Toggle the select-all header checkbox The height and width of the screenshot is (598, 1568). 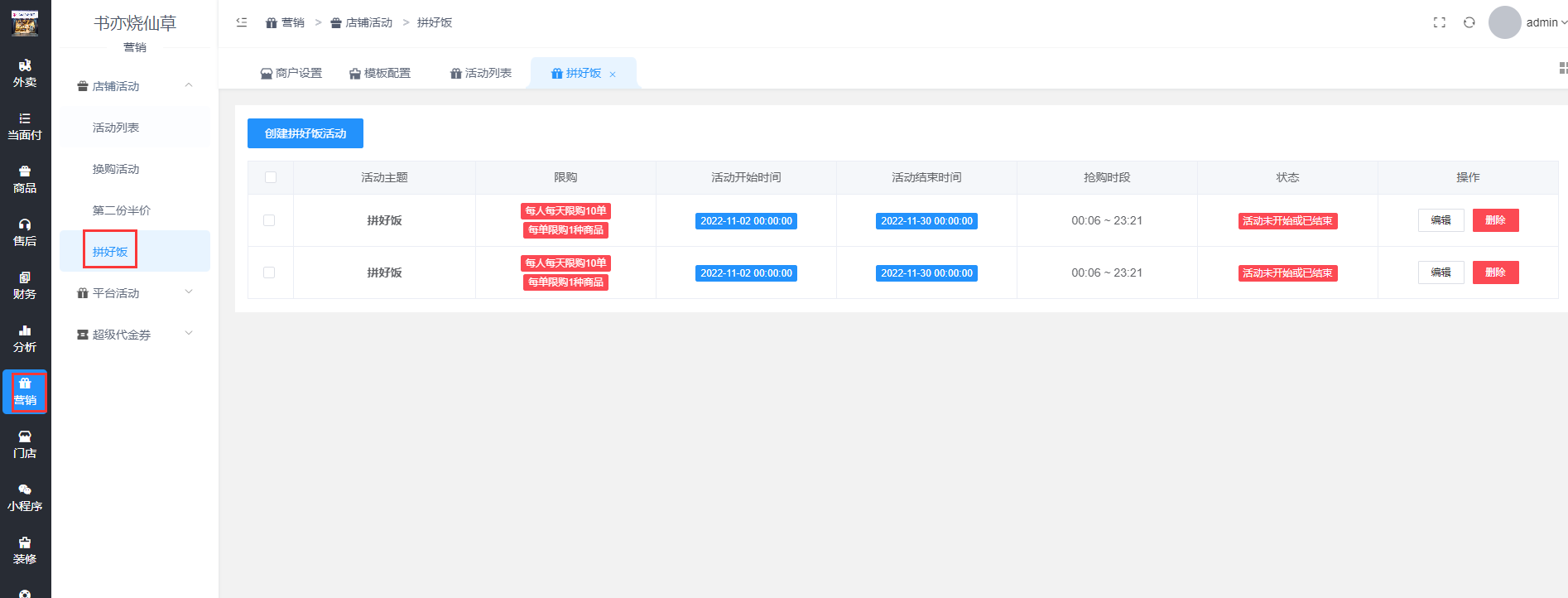(271, 177)
